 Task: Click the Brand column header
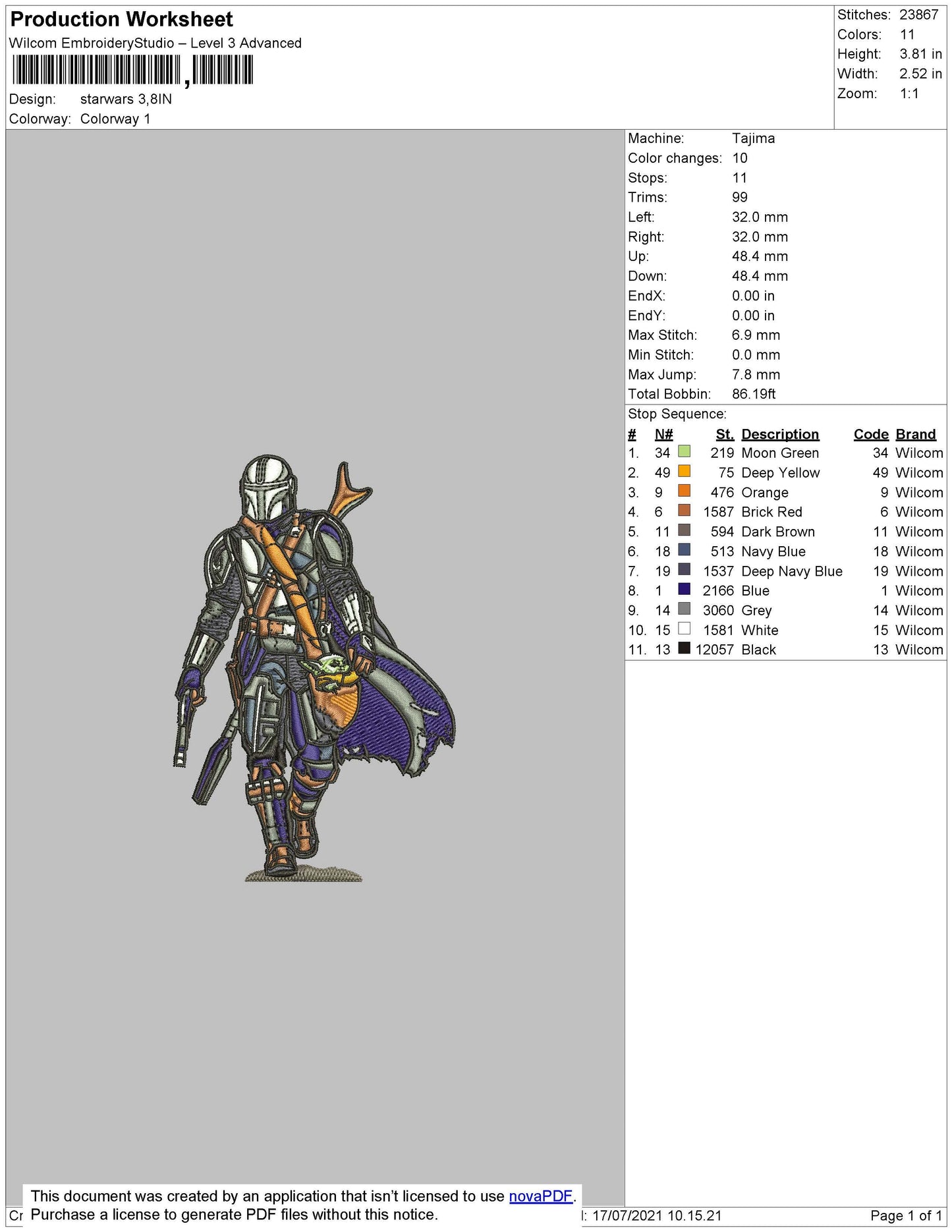(916, 434)
